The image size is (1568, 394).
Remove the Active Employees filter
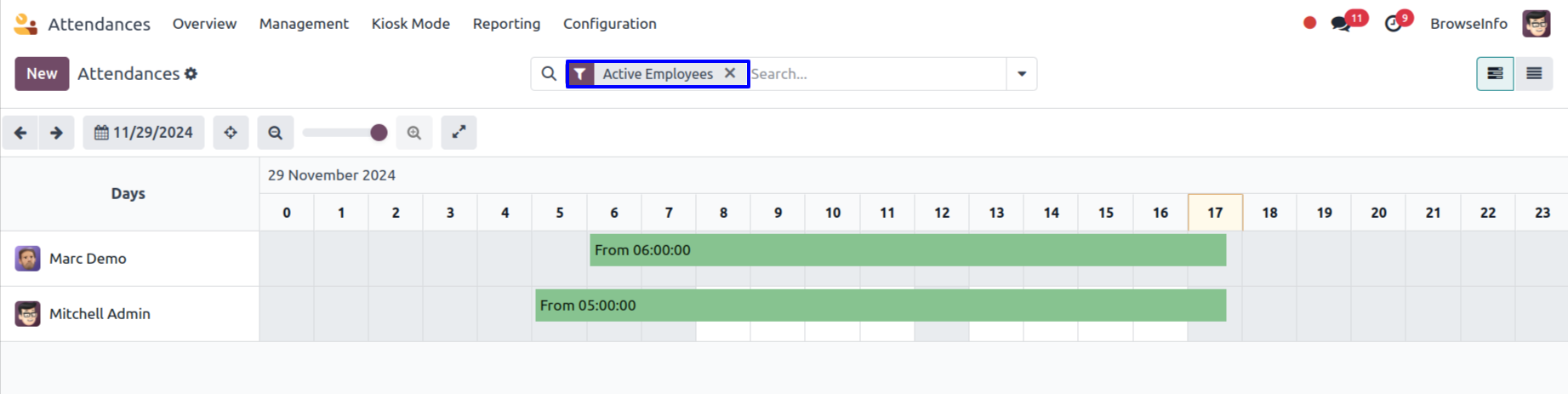click(730, 74)
